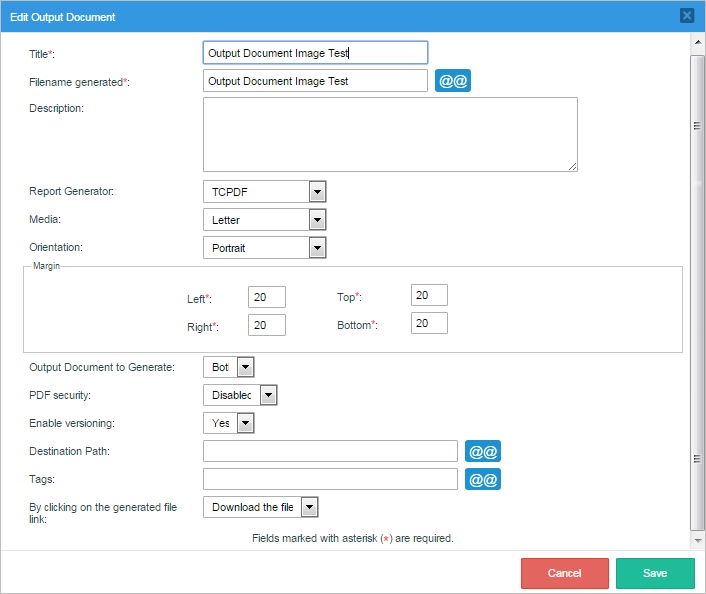Open the Output Document to Generate dropdown

[x=229, y=367]
